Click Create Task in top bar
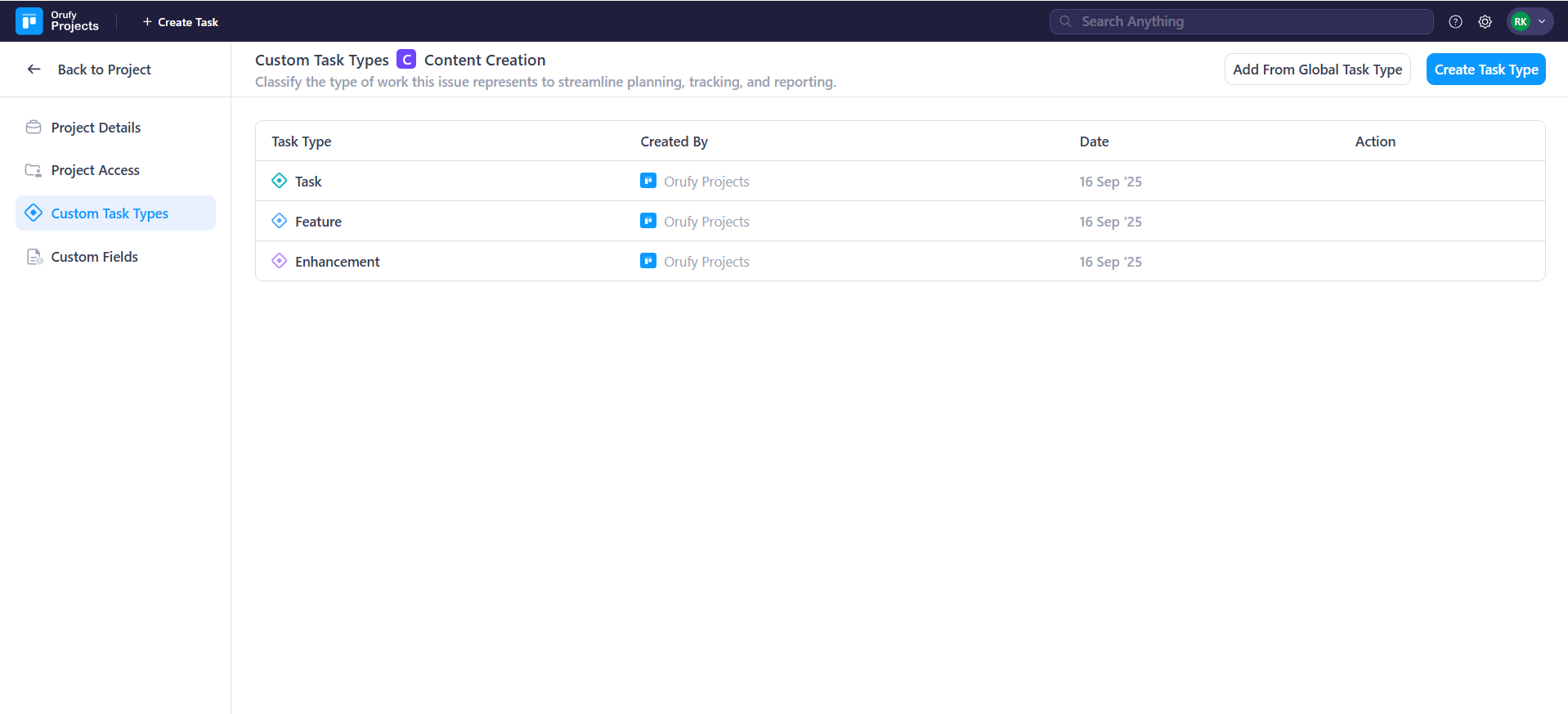This screenshot has width=1568, height=714. tap(180, 22)
